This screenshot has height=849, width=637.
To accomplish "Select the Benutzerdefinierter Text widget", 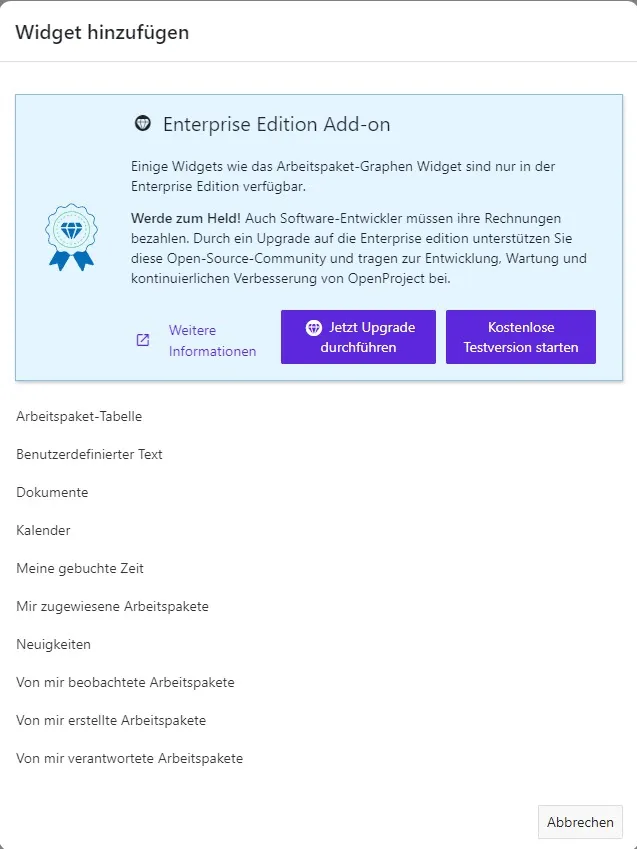I will (x=89, y=454).
